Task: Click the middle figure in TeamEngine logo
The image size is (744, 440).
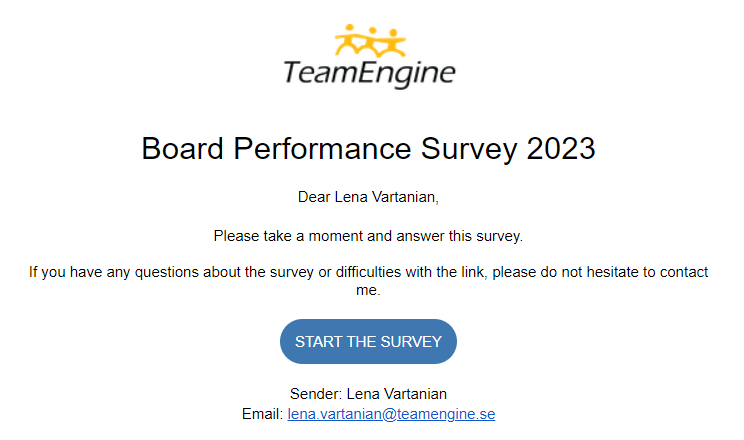Action: click(370, 42)
